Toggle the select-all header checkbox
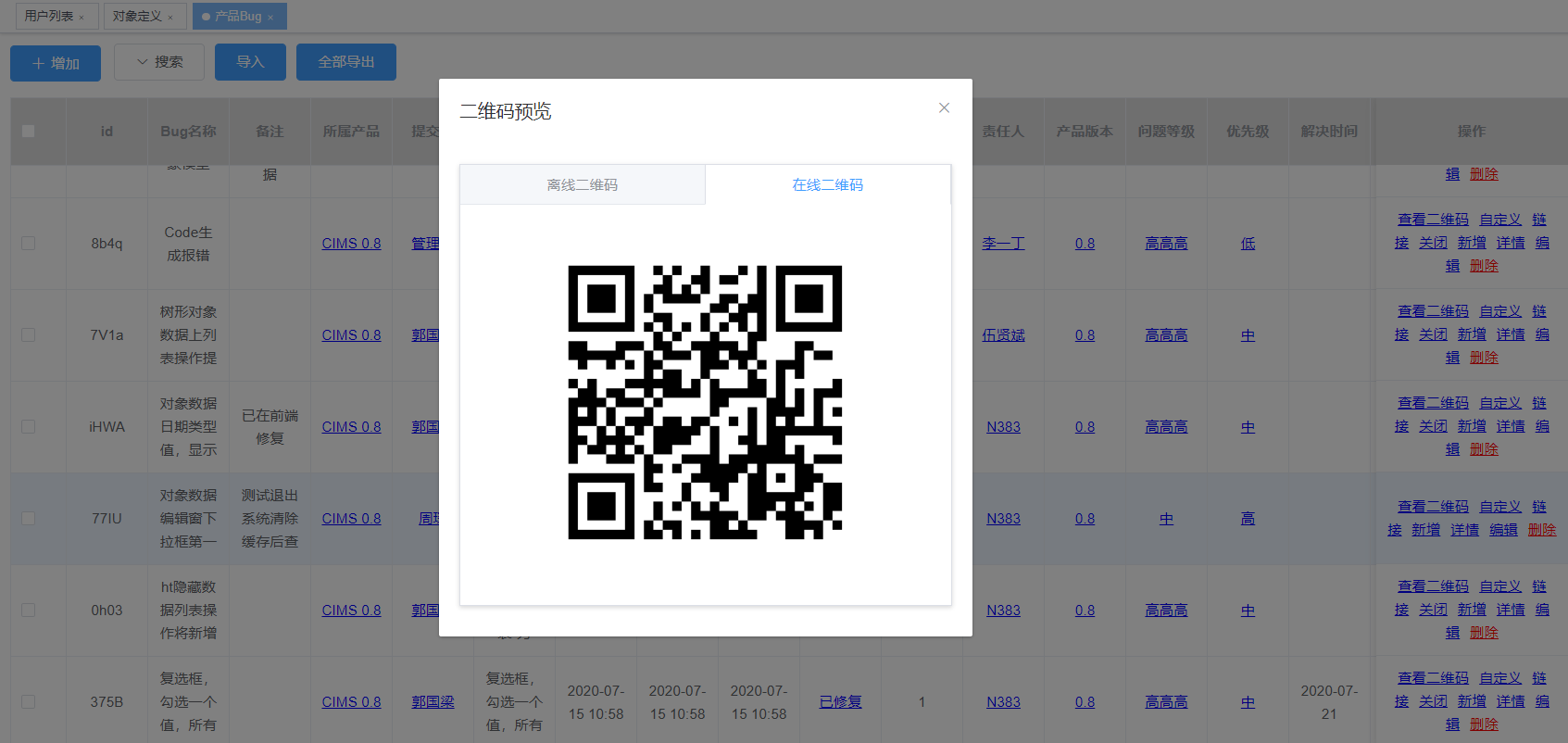Viewport: 1568px width, 743px height. coord(29,132)
